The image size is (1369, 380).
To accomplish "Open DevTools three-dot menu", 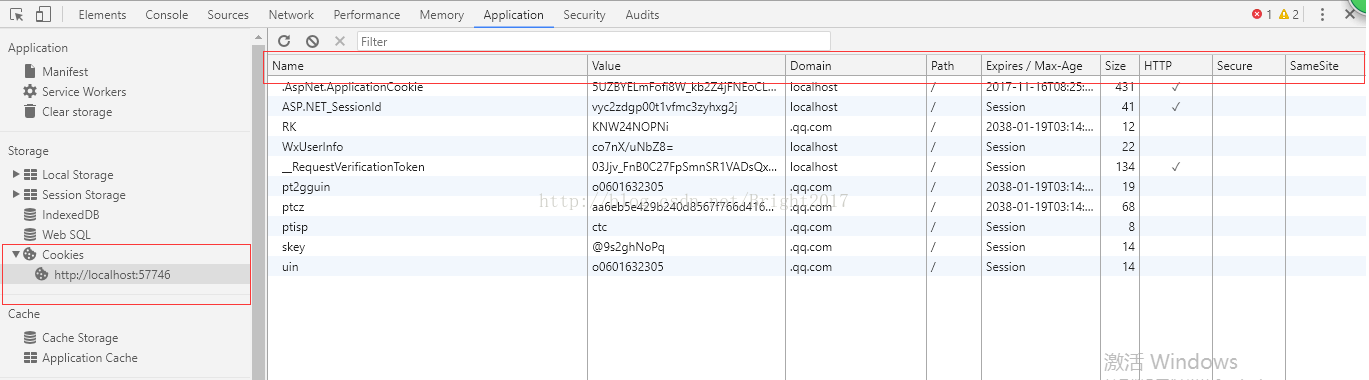I will 1323,14.
